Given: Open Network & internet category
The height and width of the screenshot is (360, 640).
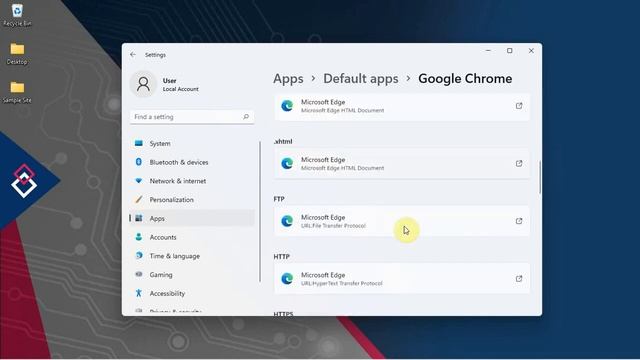Looking at the screenshot, I should click(192, 181).
